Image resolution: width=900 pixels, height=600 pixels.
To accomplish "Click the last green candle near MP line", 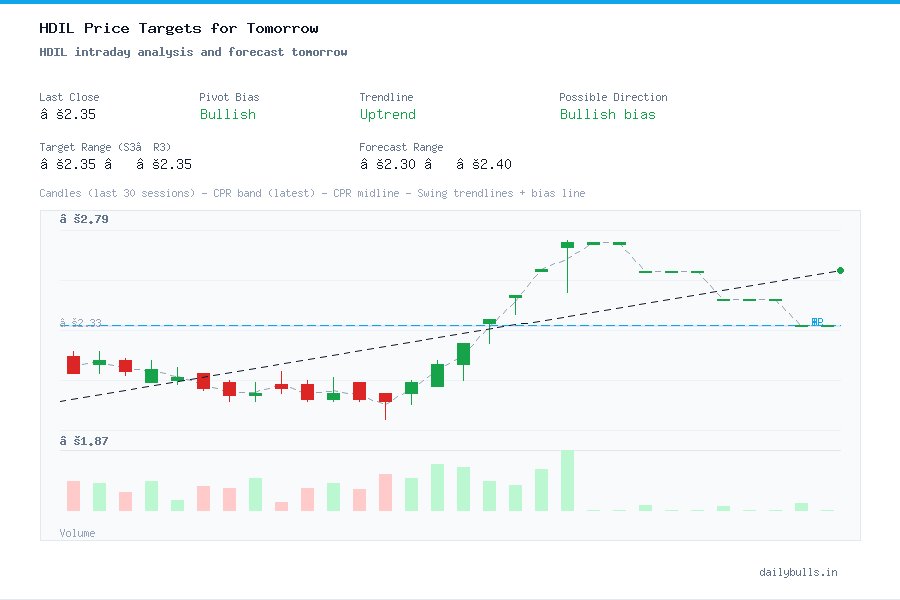I will point(490,323).
